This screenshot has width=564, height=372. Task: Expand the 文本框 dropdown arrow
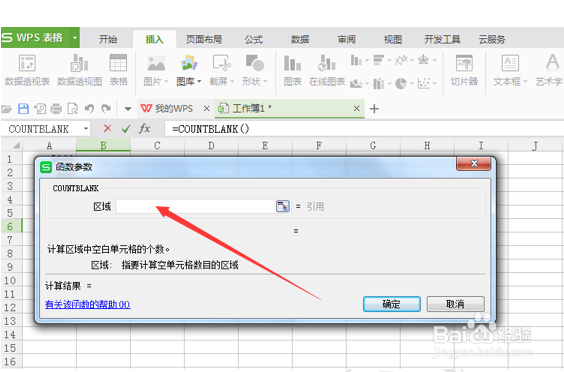pos(525,82)
